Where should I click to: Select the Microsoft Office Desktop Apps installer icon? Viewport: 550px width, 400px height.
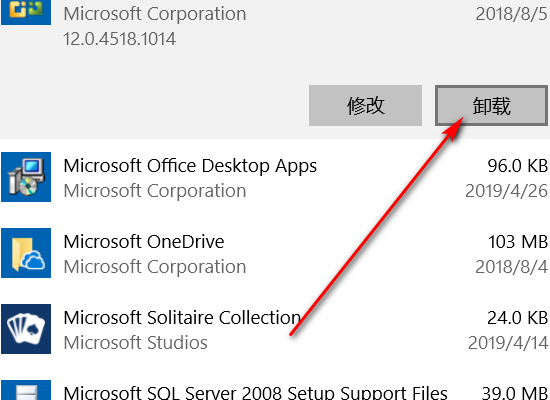(x=26, y=177)
